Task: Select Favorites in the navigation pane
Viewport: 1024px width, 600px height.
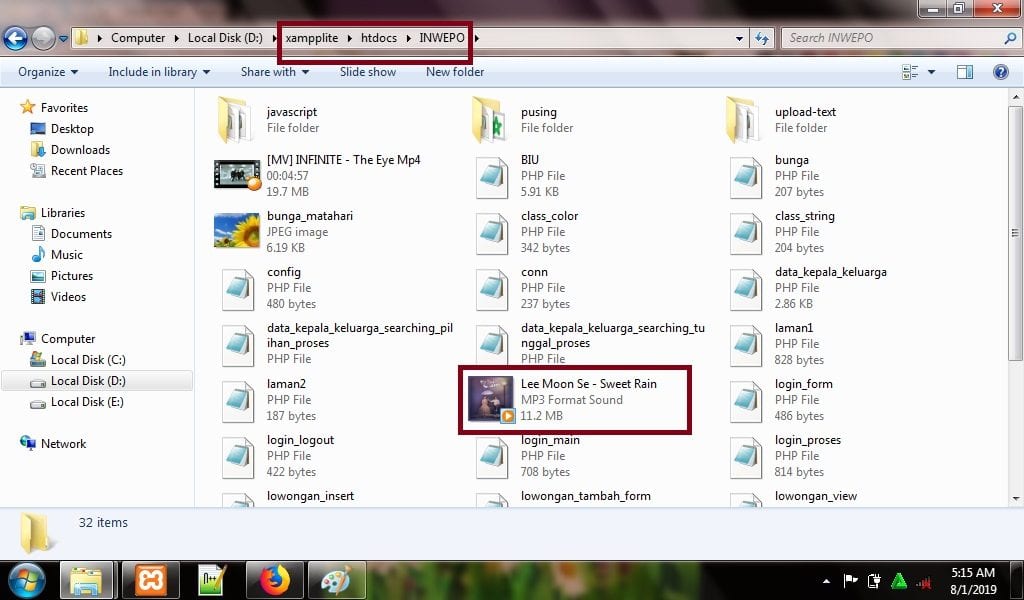Action: tap(64, 108)
